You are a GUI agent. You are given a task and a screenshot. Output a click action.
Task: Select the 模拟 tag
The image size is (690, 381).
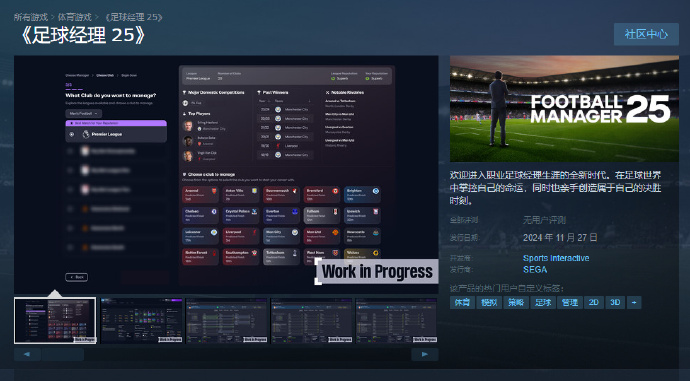tap(489, 303)
